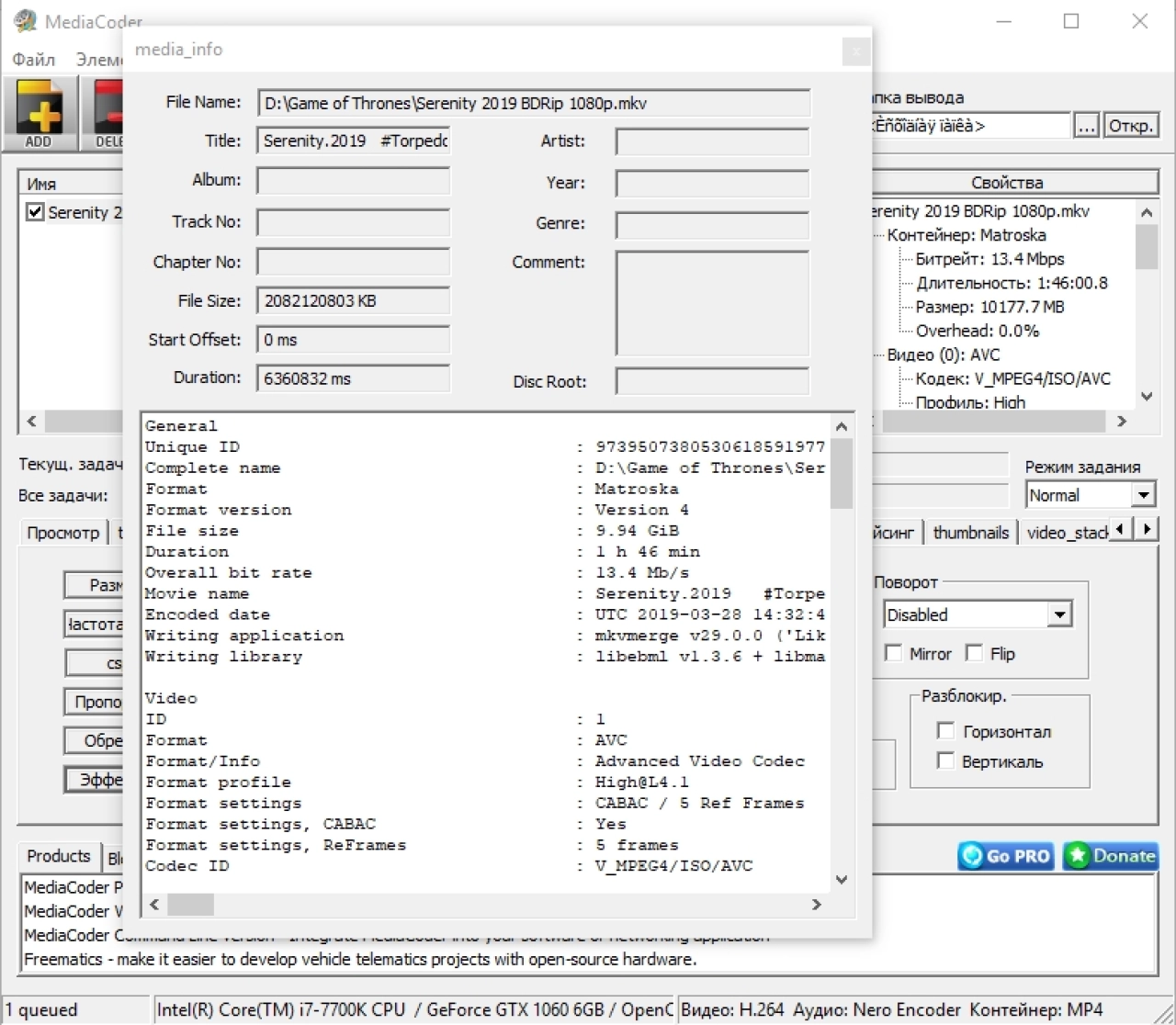The width and height of the screenshot is (1176, 1025).
Task: Click the Donate button
Action: coord(1110,856)
